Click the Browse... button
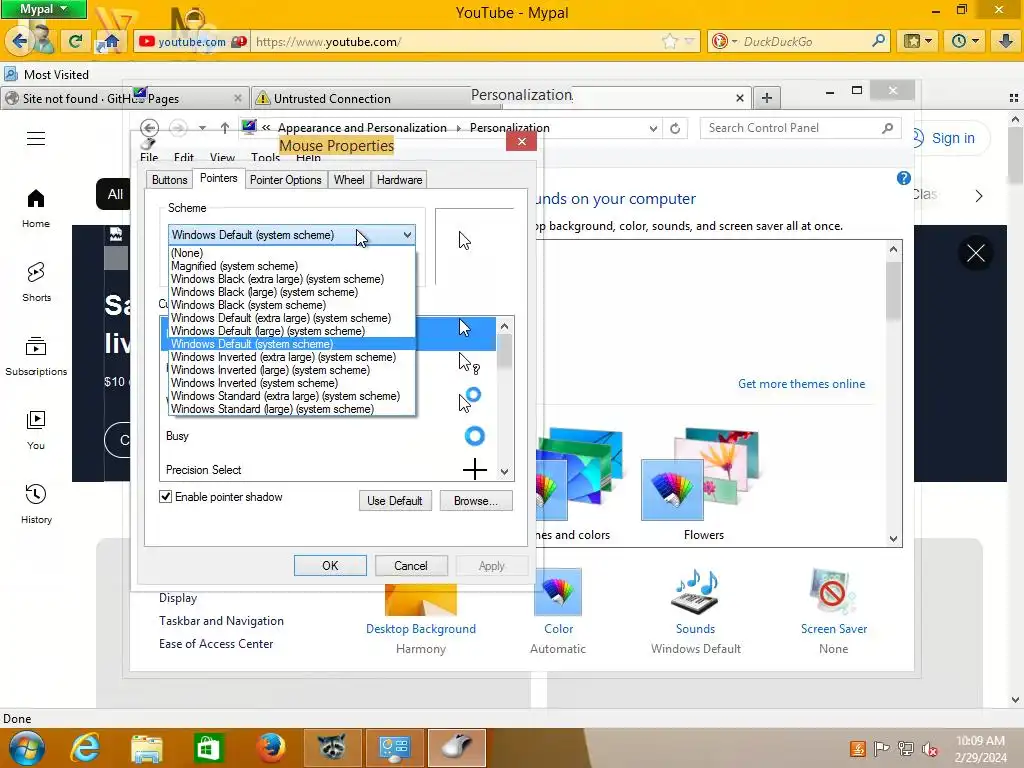1024x768 pixels. click(475, 501)
